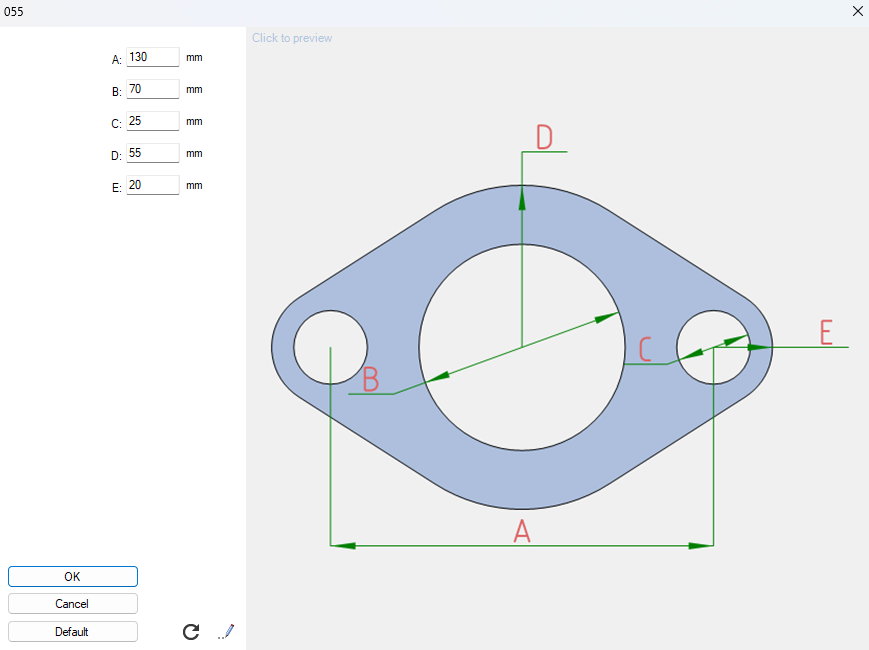869x650 pixels.
Task: Click the redo/regenerate preview icon
Action: [x=190, y=631]
